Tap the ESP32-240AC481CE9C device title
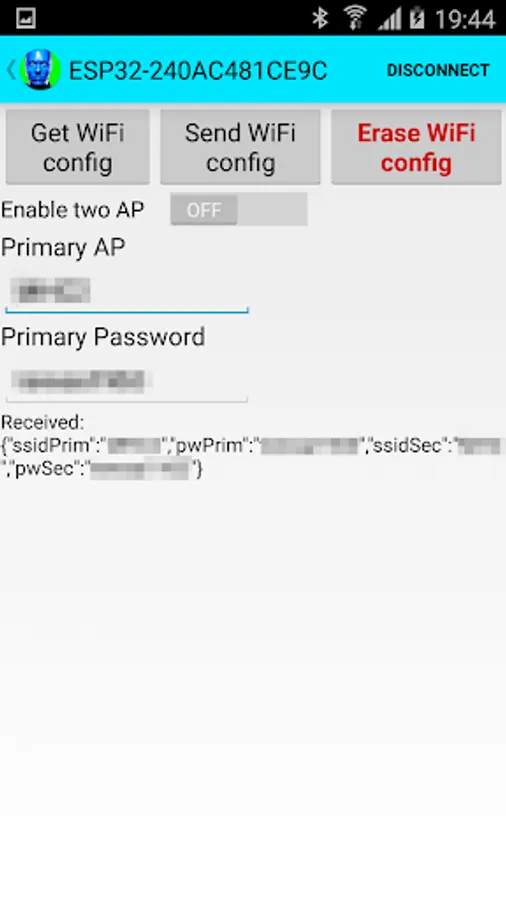Screen dimensions: 506x900 pos(198,71)
